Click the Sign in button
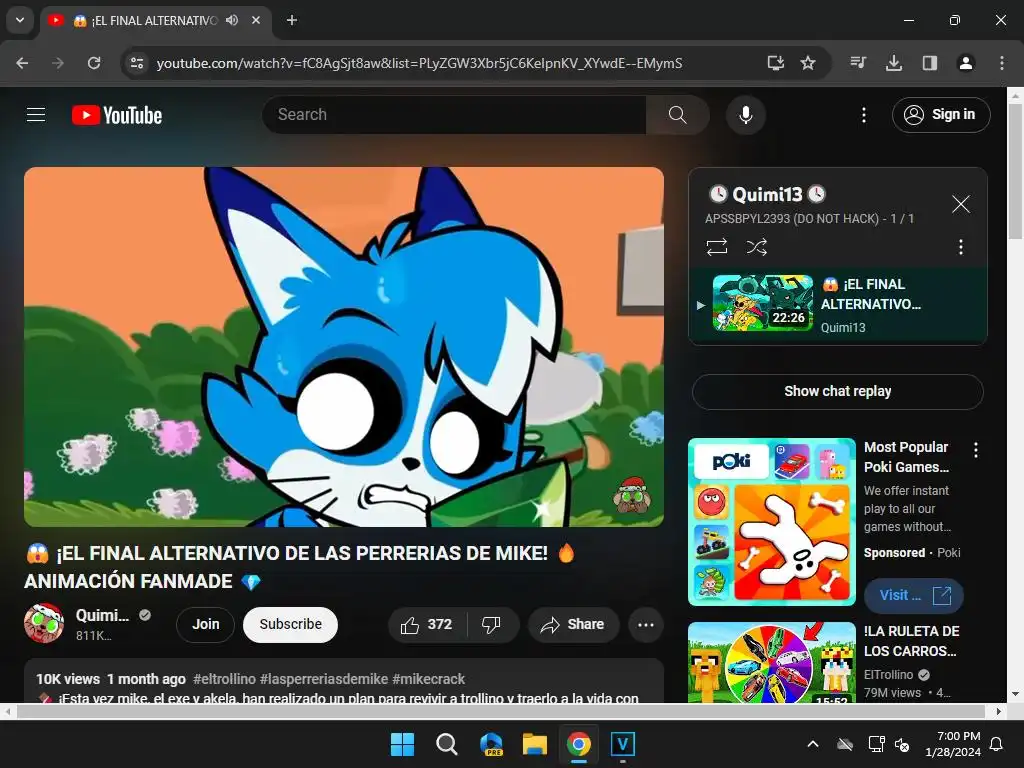1024x768 pixels. 941,115
